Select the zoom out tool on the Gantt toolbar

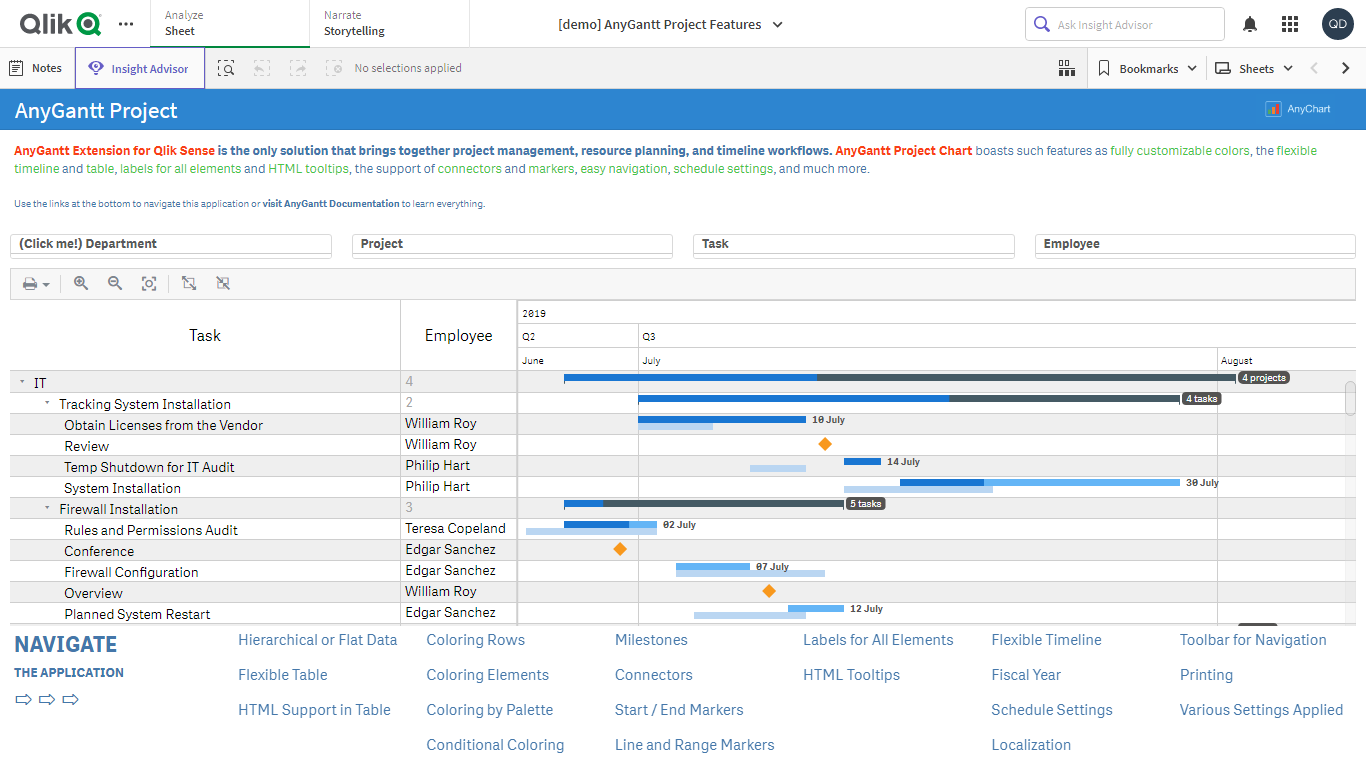115,283
